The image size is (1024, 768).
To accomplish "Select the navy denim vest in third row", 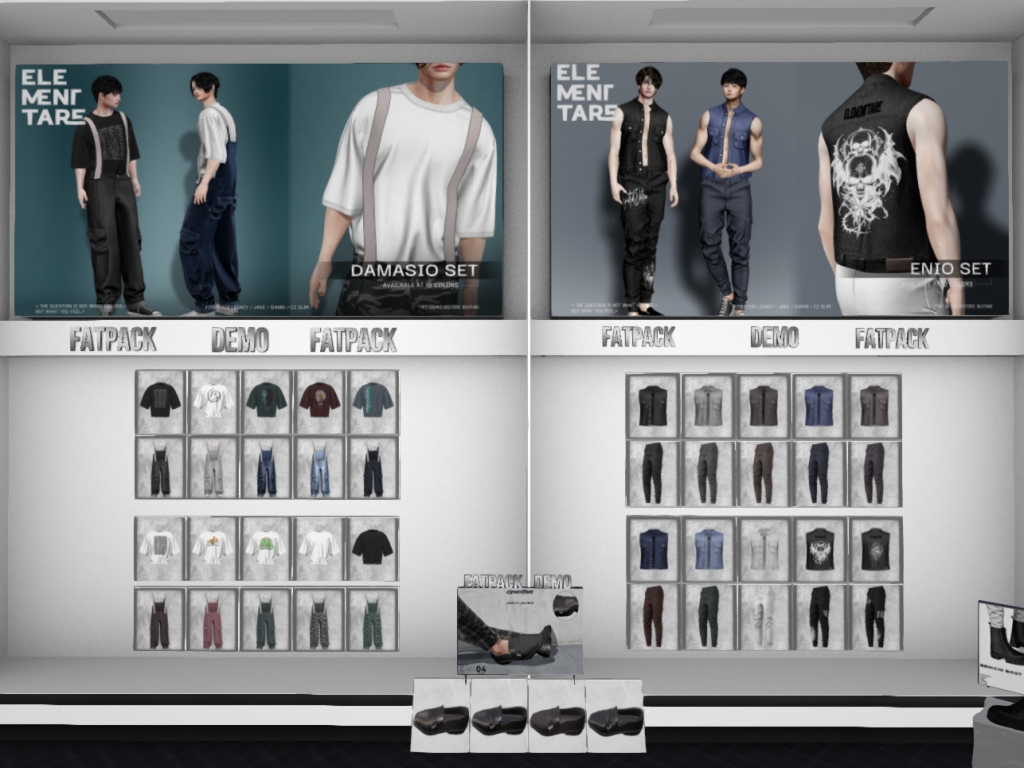I will (x=654, y=549).
